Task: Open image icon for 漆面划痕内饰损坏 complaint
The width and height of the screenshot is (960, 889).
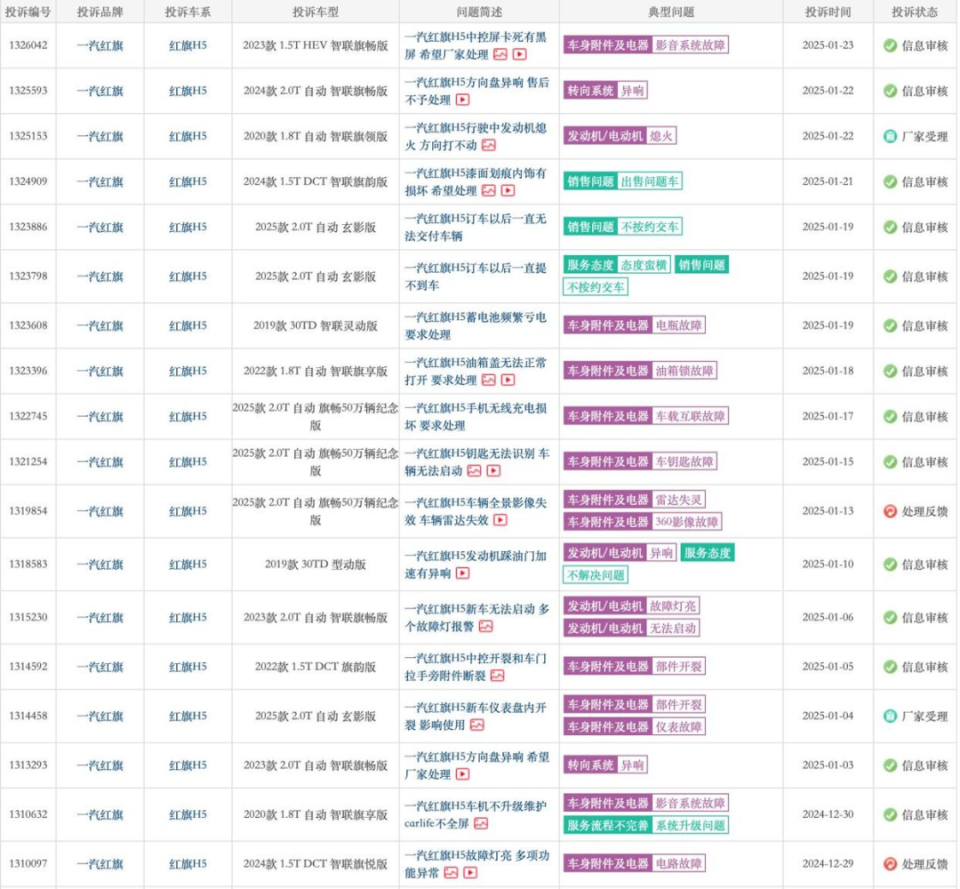Action: 489,191
